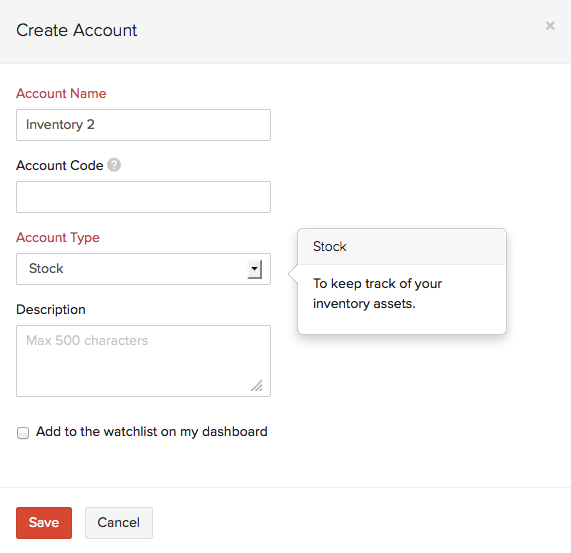Image resolution: width=571 pixels, height=553 pixels.
Task: Click the Description text area
Action: pyautogui.click(x=143, y=361)
